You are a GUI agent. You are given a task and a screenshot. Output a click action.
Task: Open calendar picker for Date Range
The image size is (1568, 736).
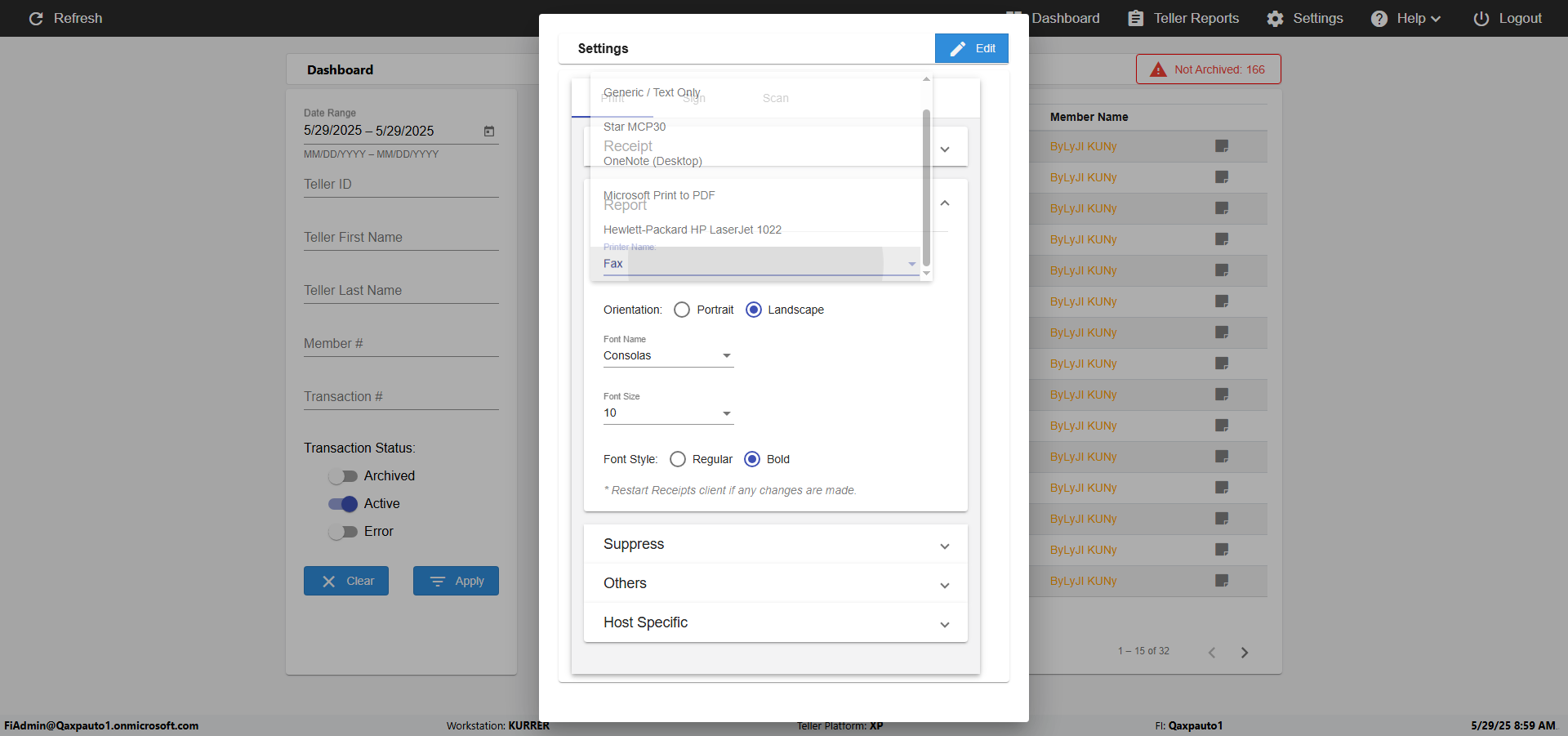(489, 131)
